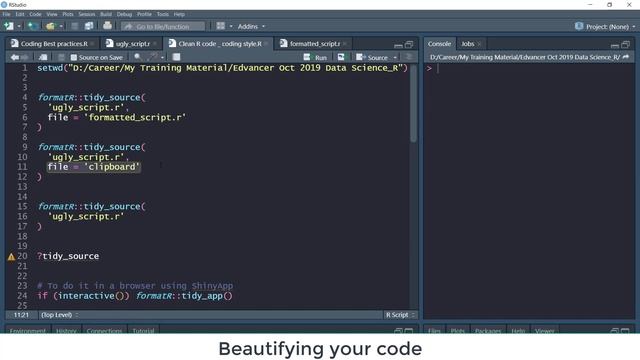Open the R Script file type selector
This screenshot has width=640, height=360.
(400, 315)
